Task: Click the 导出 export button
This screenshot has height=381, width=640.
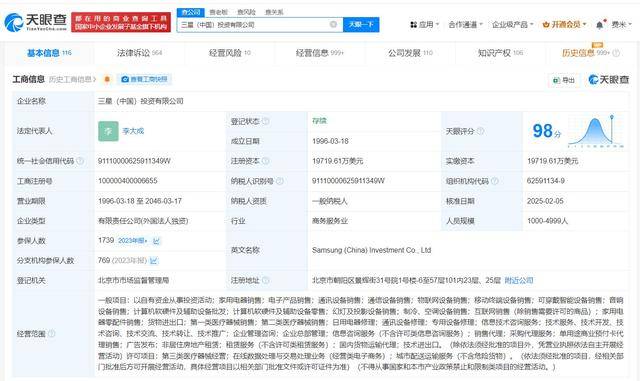Action: (563, 80)
